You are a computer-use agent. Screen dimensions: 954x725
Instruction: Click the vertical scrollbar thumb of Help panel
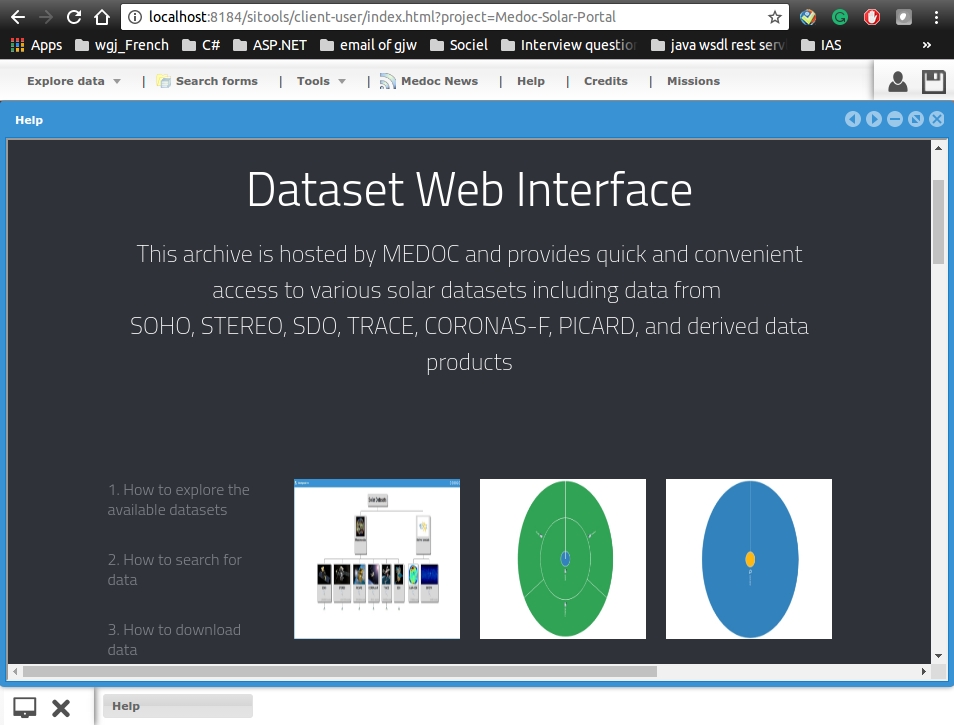coord(938,222)
